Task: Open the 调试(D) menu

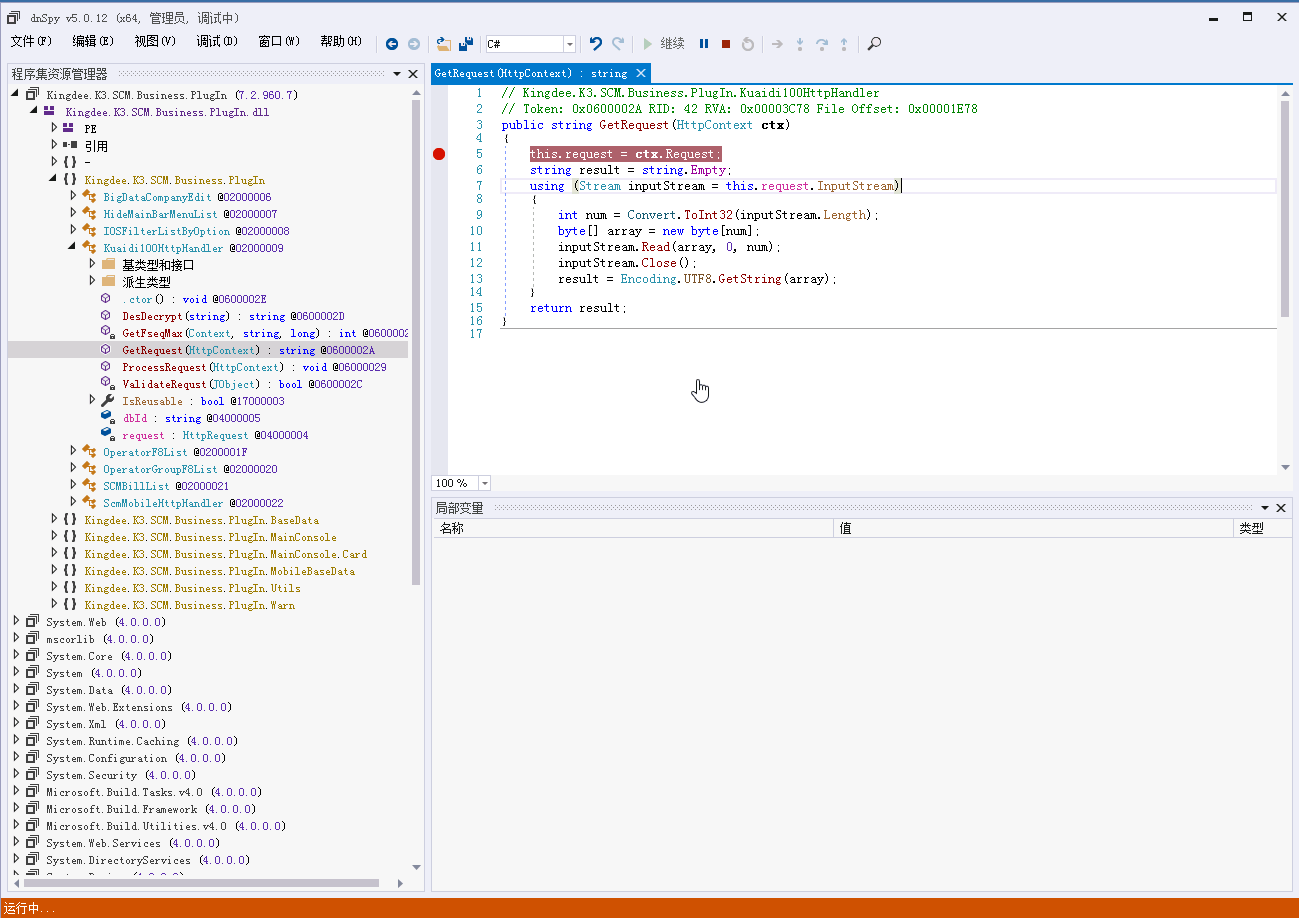Action: click(x=217, y=41)
